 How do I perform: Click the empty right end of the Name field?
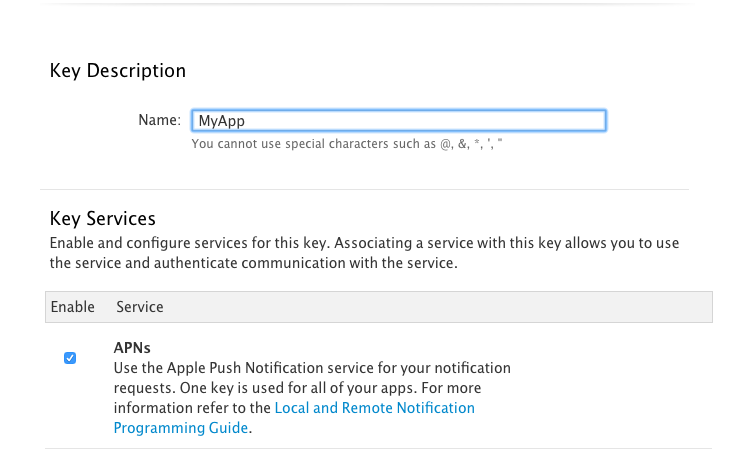pyautogui.click(x=560, y=121)
